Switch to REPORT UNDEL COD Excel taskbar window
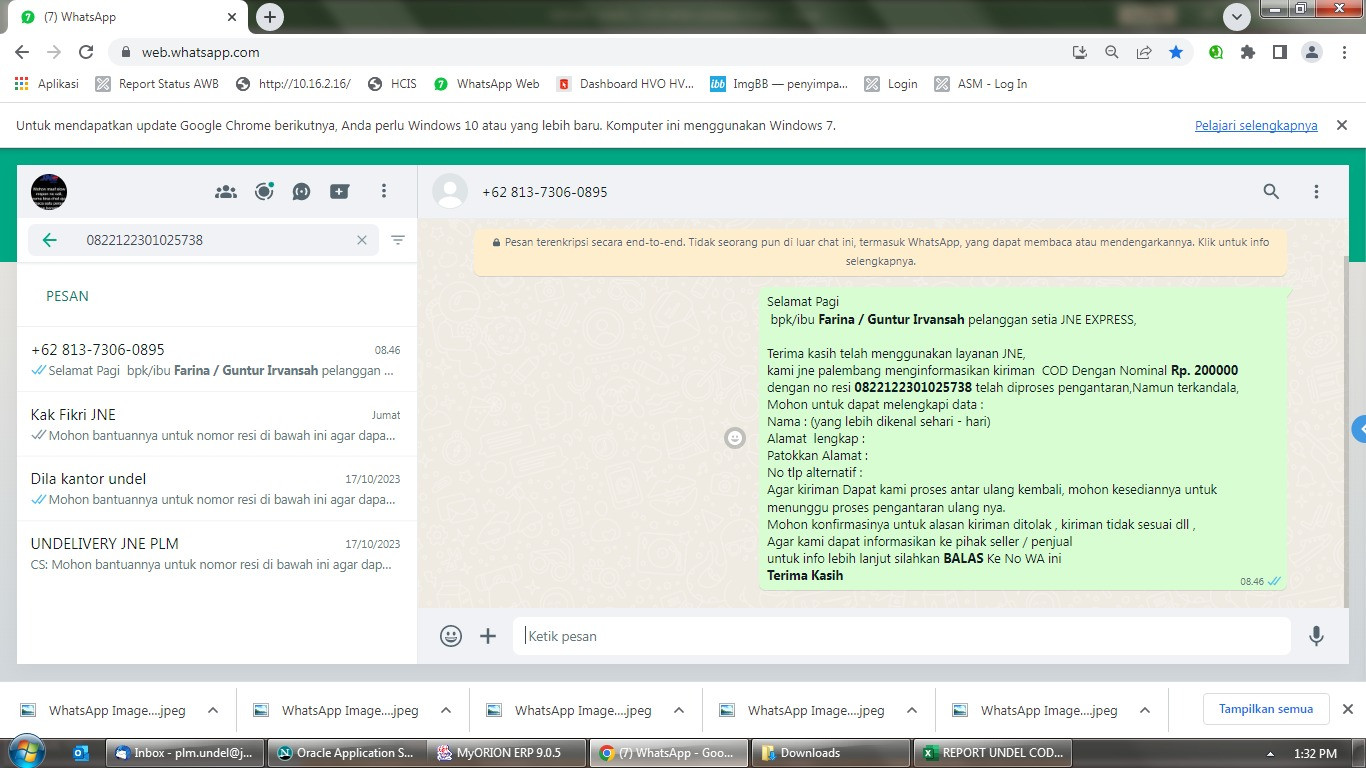 pyautogui.click(x=993, y=753)
